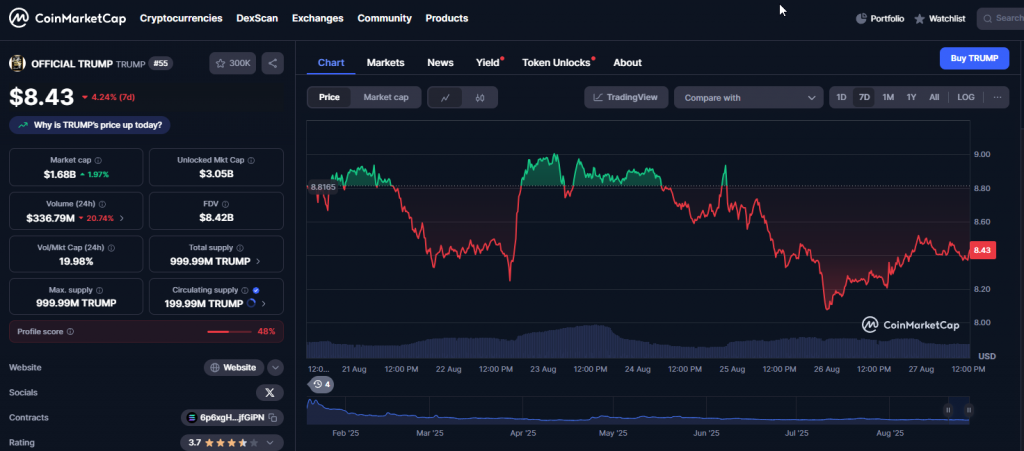The height and width of the screenshot is (451, 1024).
Task: Open the Cryptocurrencies menu
Action: click(181, 18)
